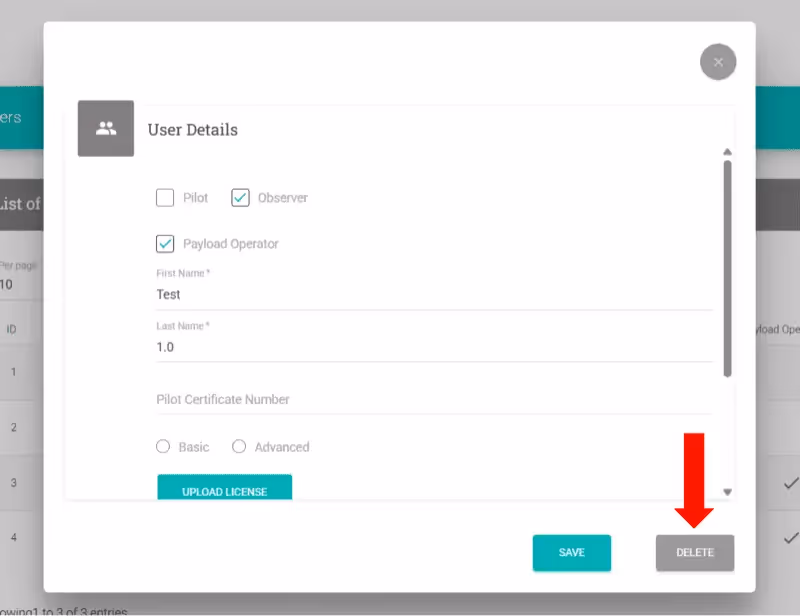Enable the Pilot checkbox
Screen dimensions: 800x616
point(165,198)
